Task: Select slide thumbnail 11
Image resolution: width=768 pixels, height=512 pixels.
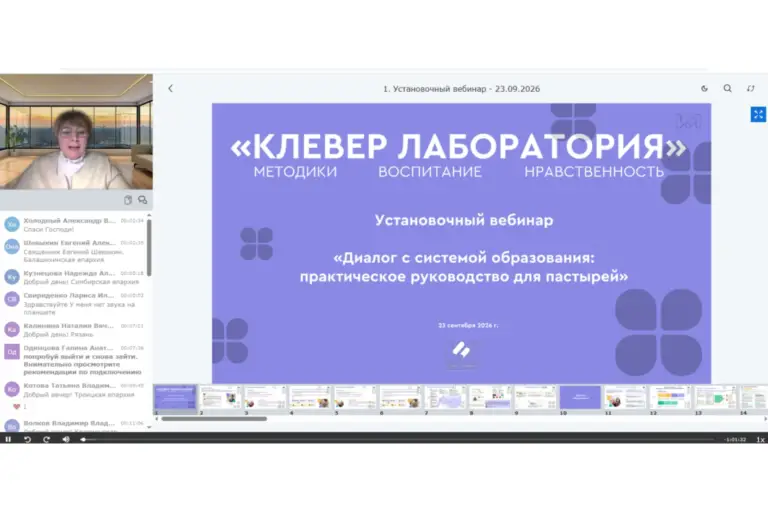Action: (625, 397)
